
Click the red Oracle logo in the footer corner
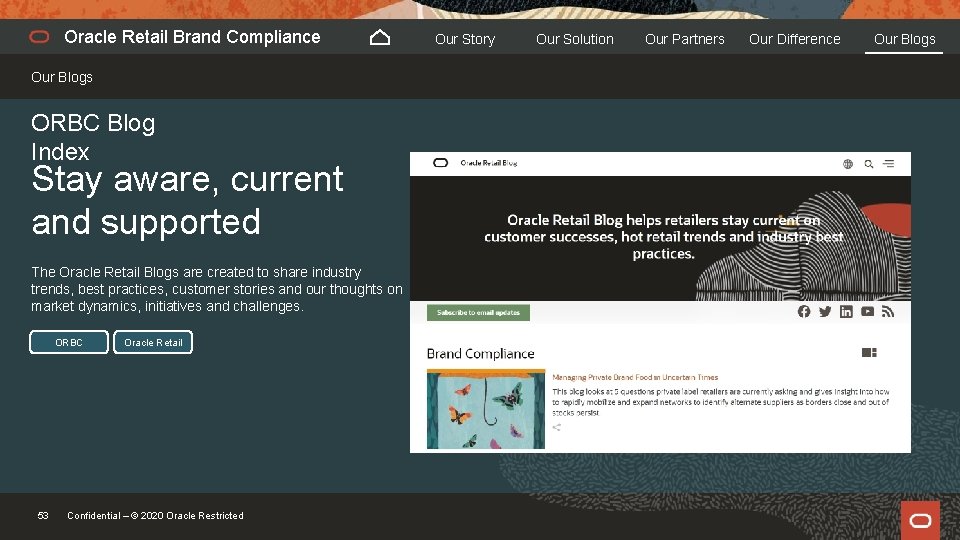click(920, 520)
